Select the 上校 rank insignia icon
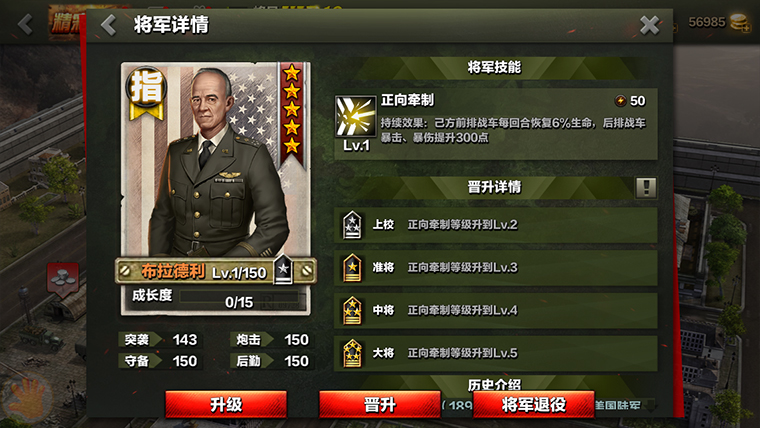 click(x=352, y=225)
